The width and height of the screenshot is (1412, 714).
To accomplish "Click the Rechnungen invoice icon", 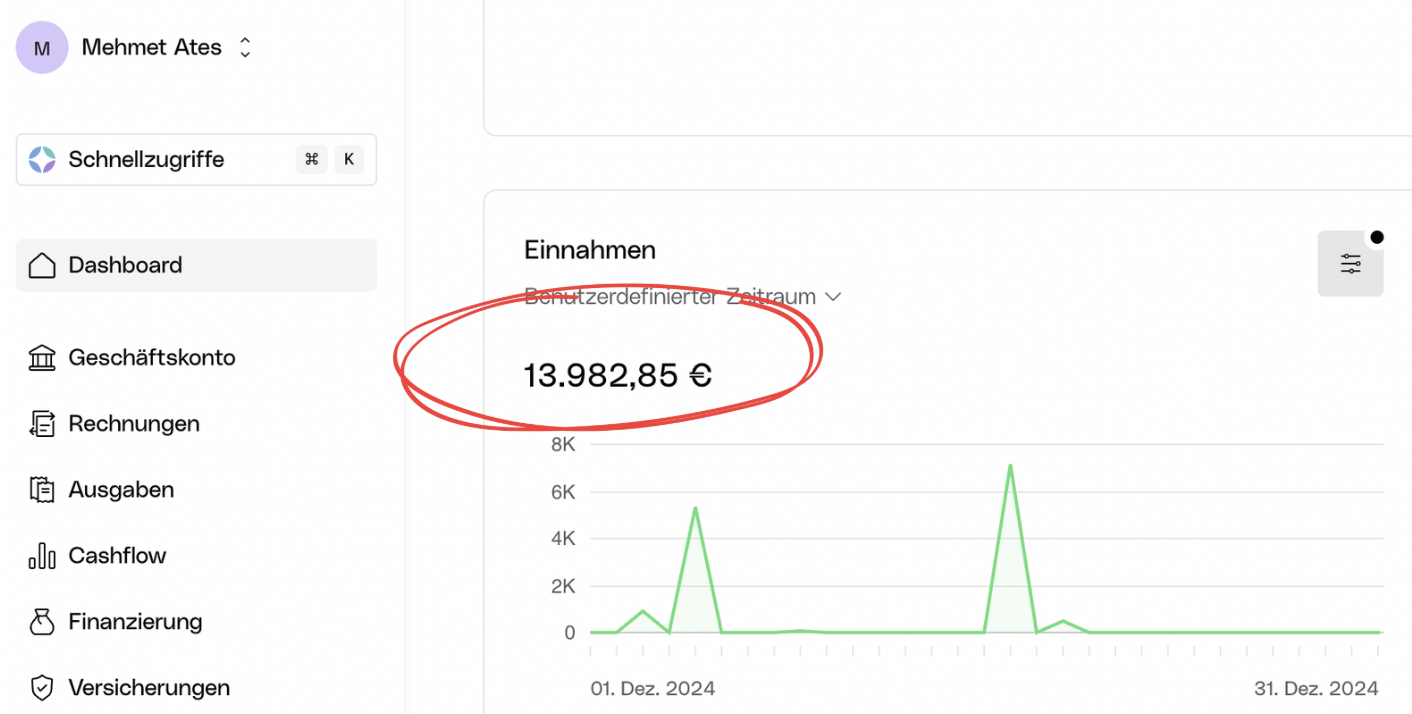I will coord(42,424).
